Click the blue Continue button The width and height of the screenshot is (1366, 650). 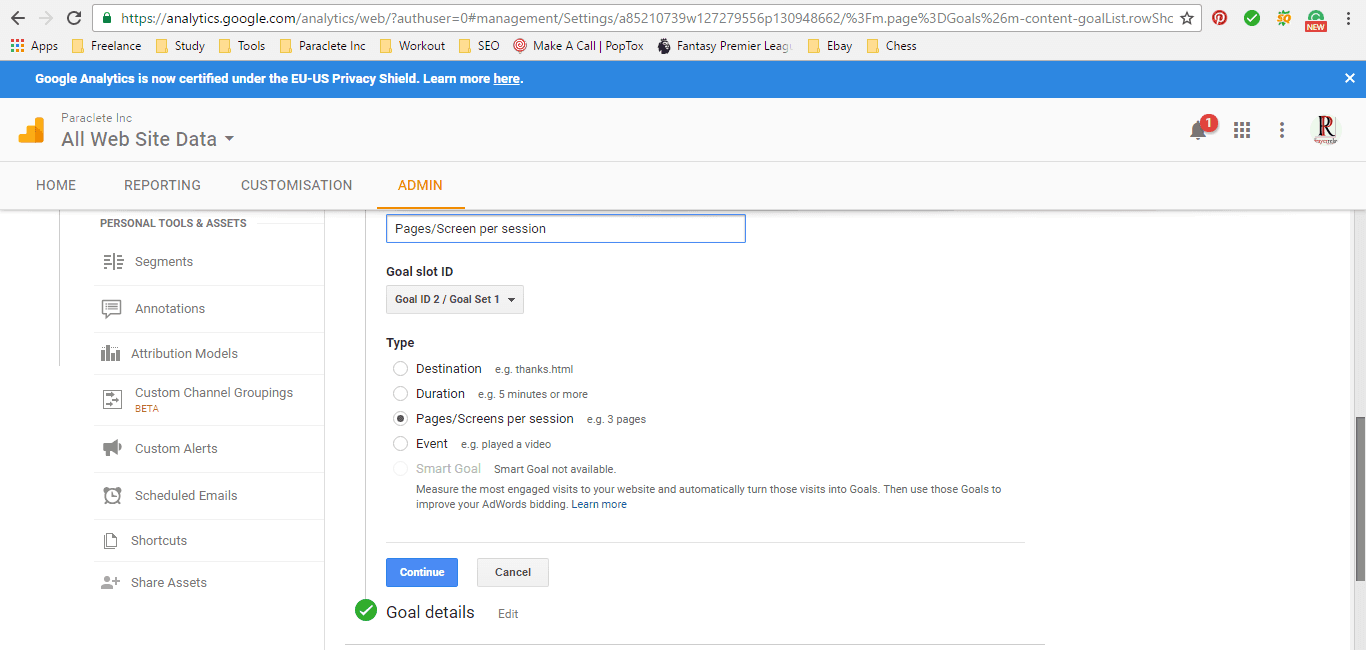(422, 572)
